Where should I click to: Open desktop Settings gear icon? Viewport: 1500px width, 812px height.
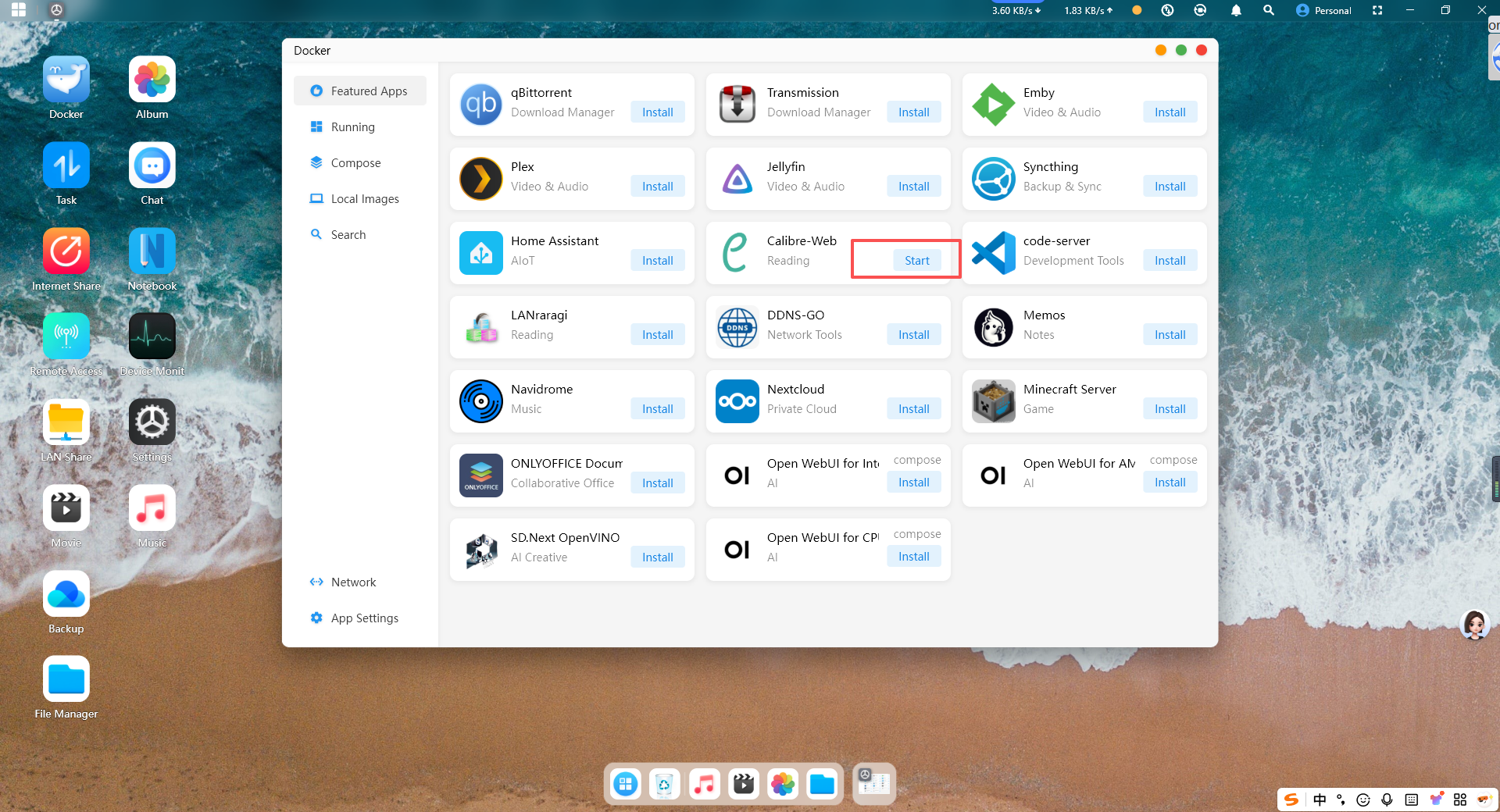[x=152, y=422]
